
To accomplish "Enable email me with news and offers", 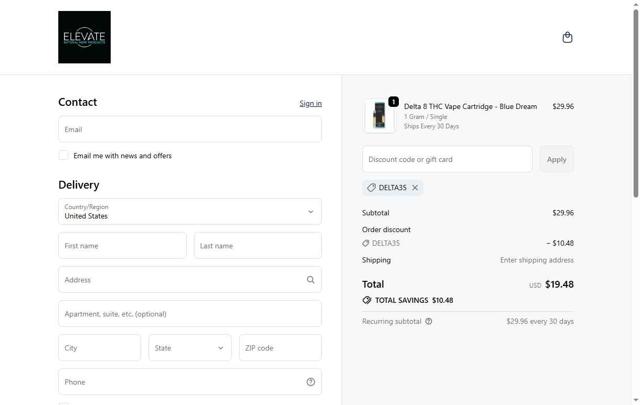I will pos(64,155).
